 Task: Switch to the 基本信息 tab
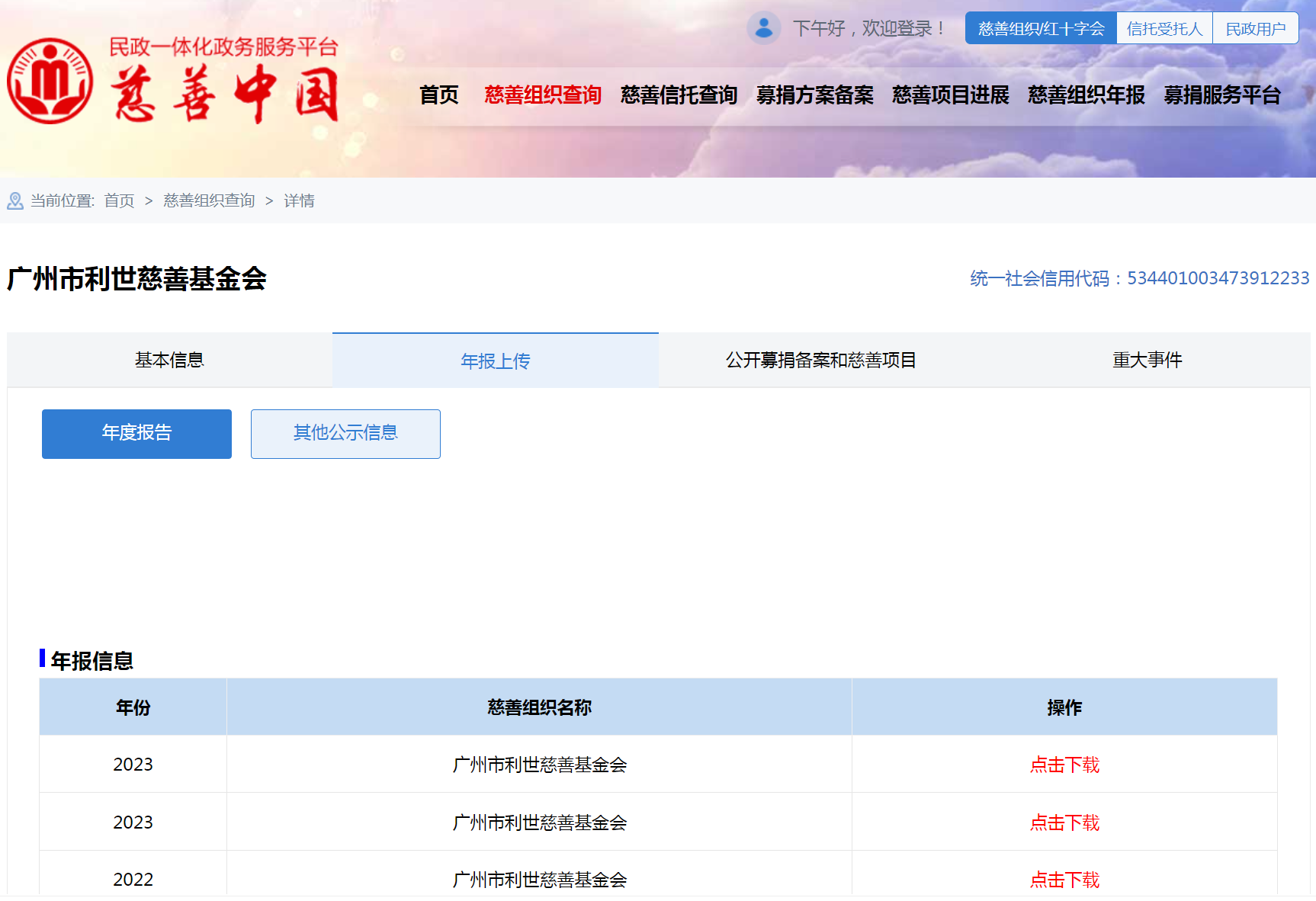(169, 360)
